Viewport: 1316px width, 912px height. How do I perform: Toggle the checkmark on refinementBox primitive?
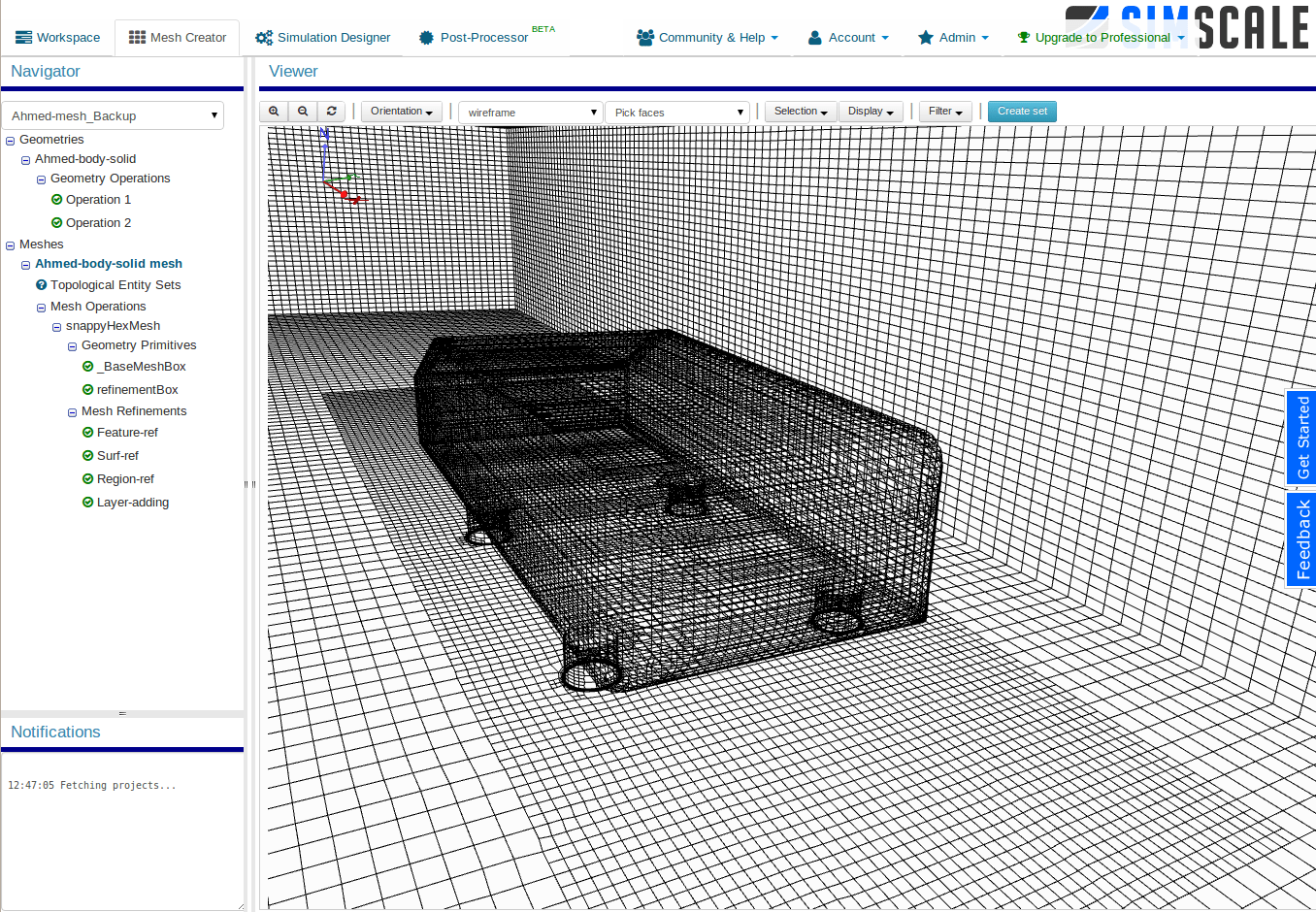(x=86, y=389)
